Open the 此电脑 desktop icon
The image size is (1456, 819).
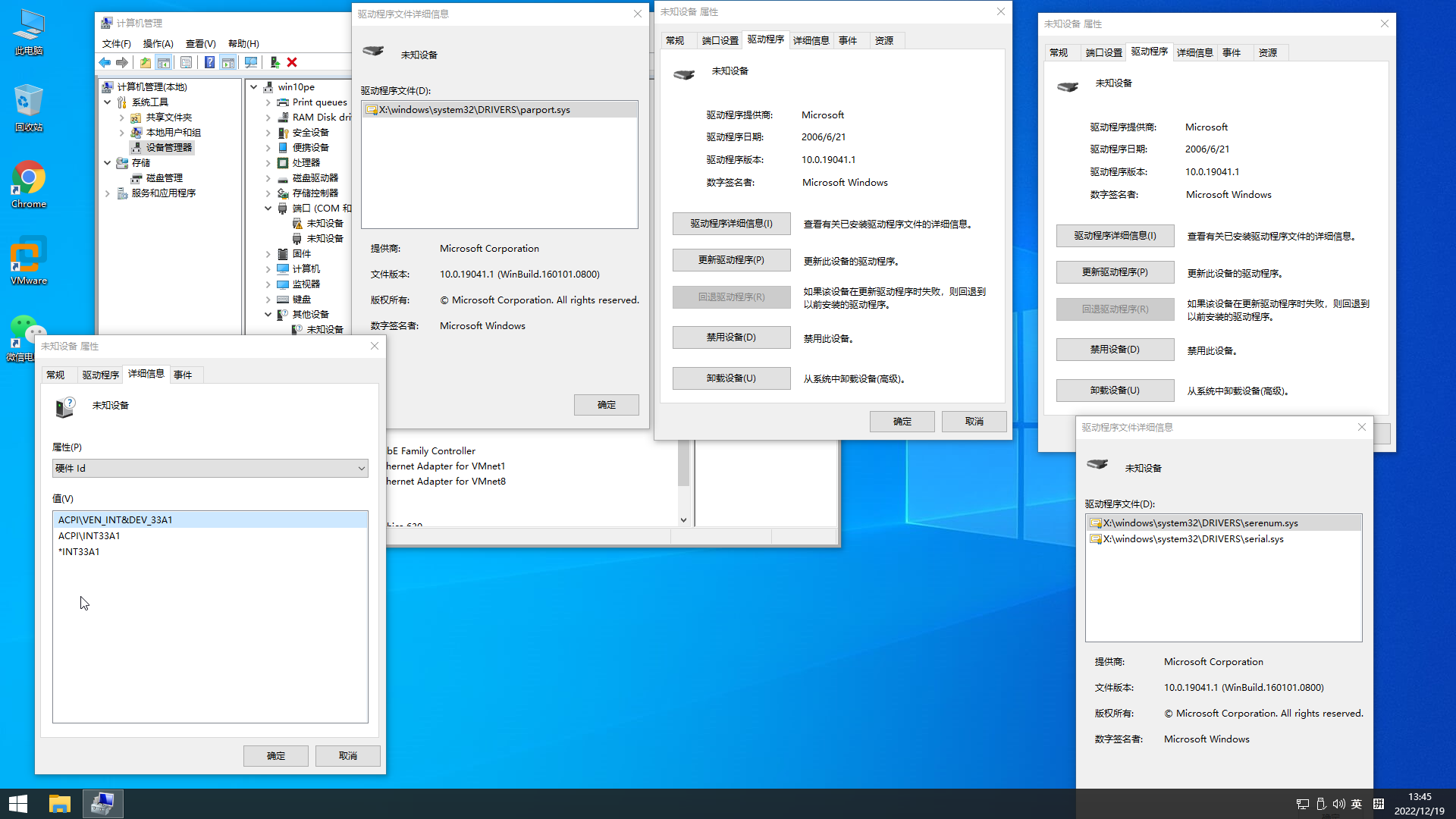(x=29, y=32)
